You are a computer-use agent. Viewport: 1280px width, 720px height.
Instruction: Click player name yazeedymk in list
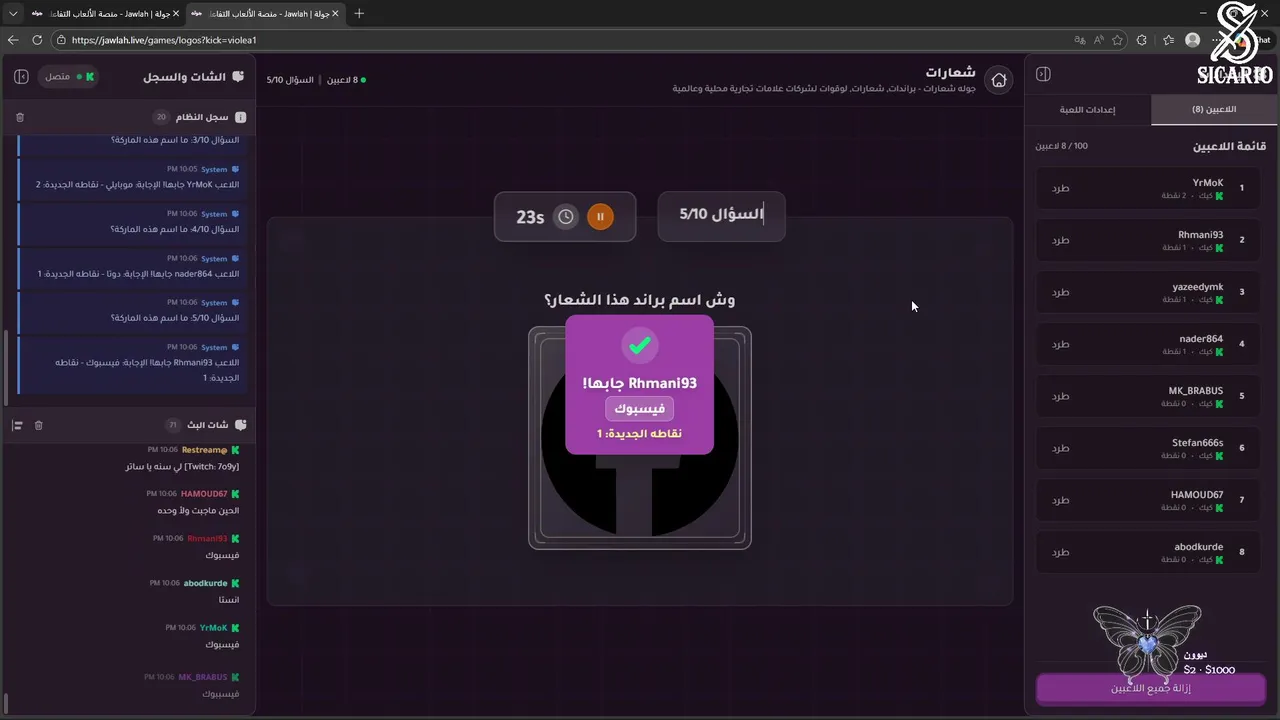click(1198, 287)
